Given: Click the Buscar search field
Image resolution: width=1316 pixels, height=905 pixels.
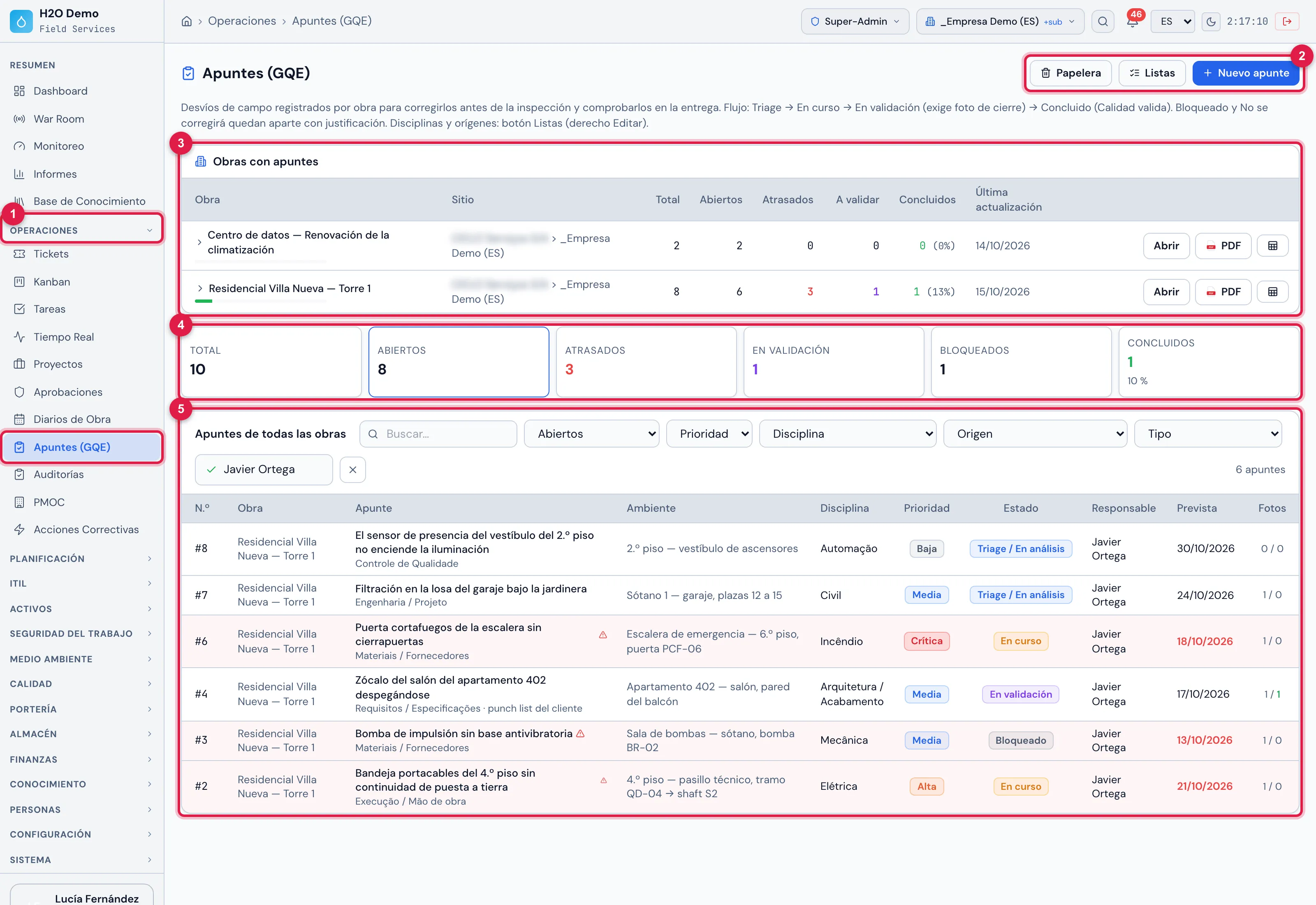Looking at the screenshot, I should coord(438,434).
